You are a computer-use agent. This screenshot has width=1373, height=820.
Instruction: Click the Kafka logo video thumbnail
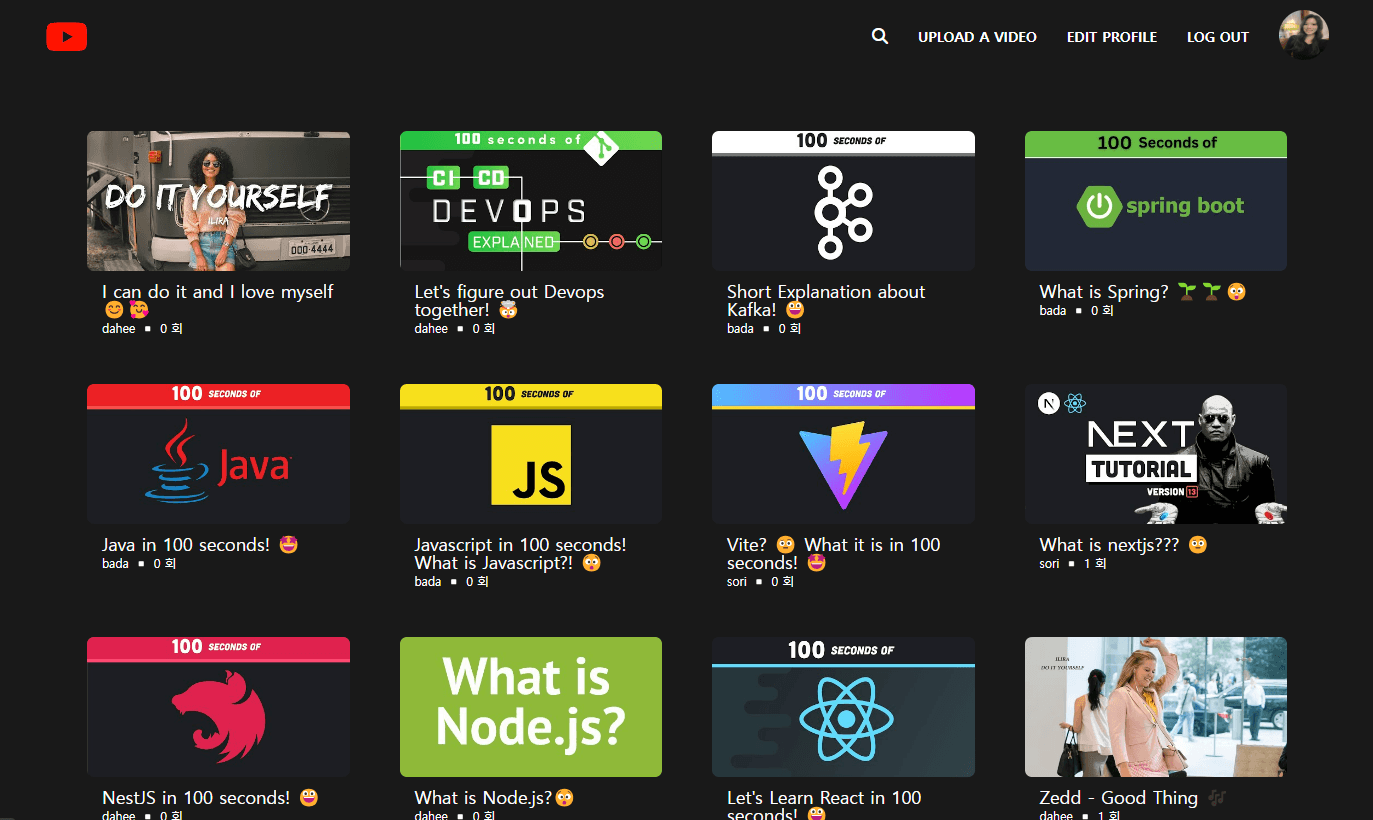point(843,201)
